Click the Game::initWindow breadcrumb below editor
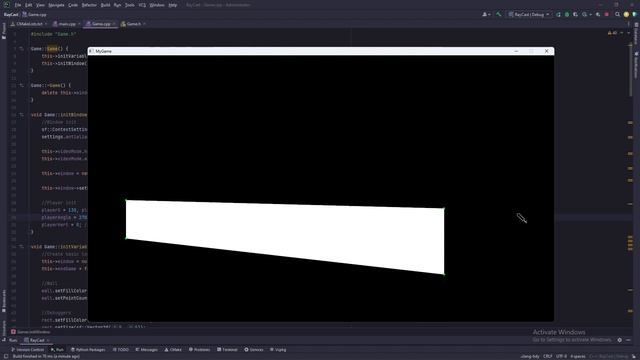Screen dimensions: 640x360 click(31, 332)
